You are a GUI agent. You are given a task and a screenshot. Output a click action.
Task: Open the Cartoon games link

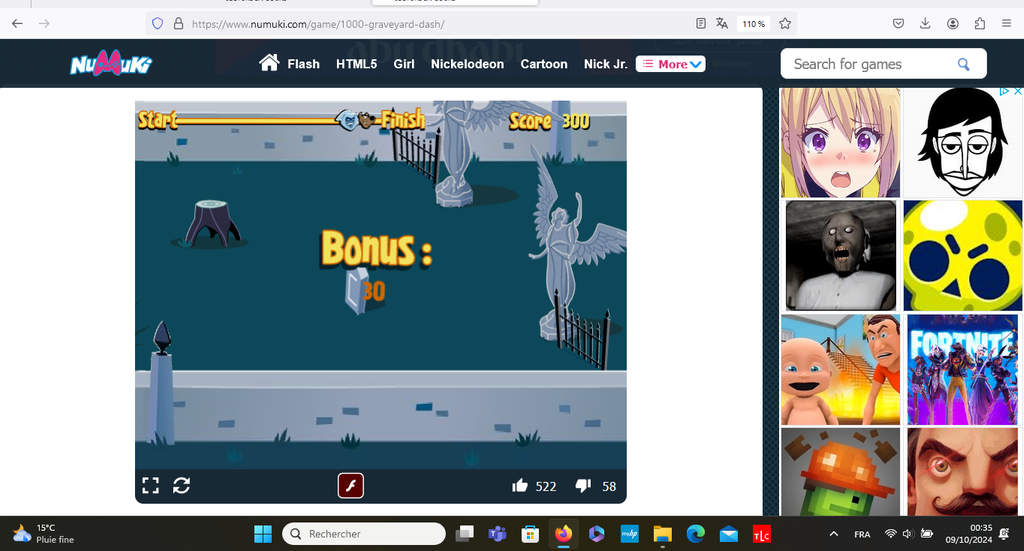[x=544, y=64]
